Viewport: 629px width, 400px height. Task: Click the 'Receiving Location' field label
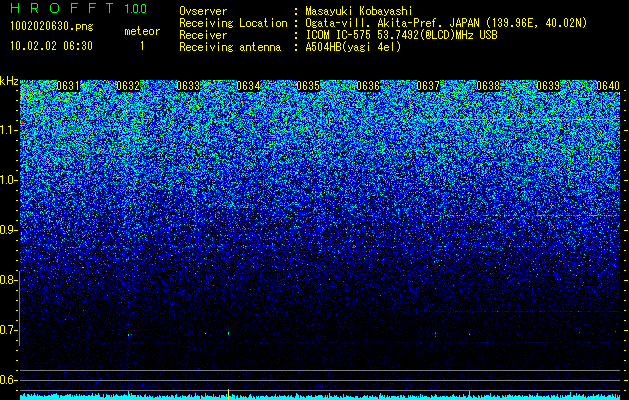click(x=233, y=23)
